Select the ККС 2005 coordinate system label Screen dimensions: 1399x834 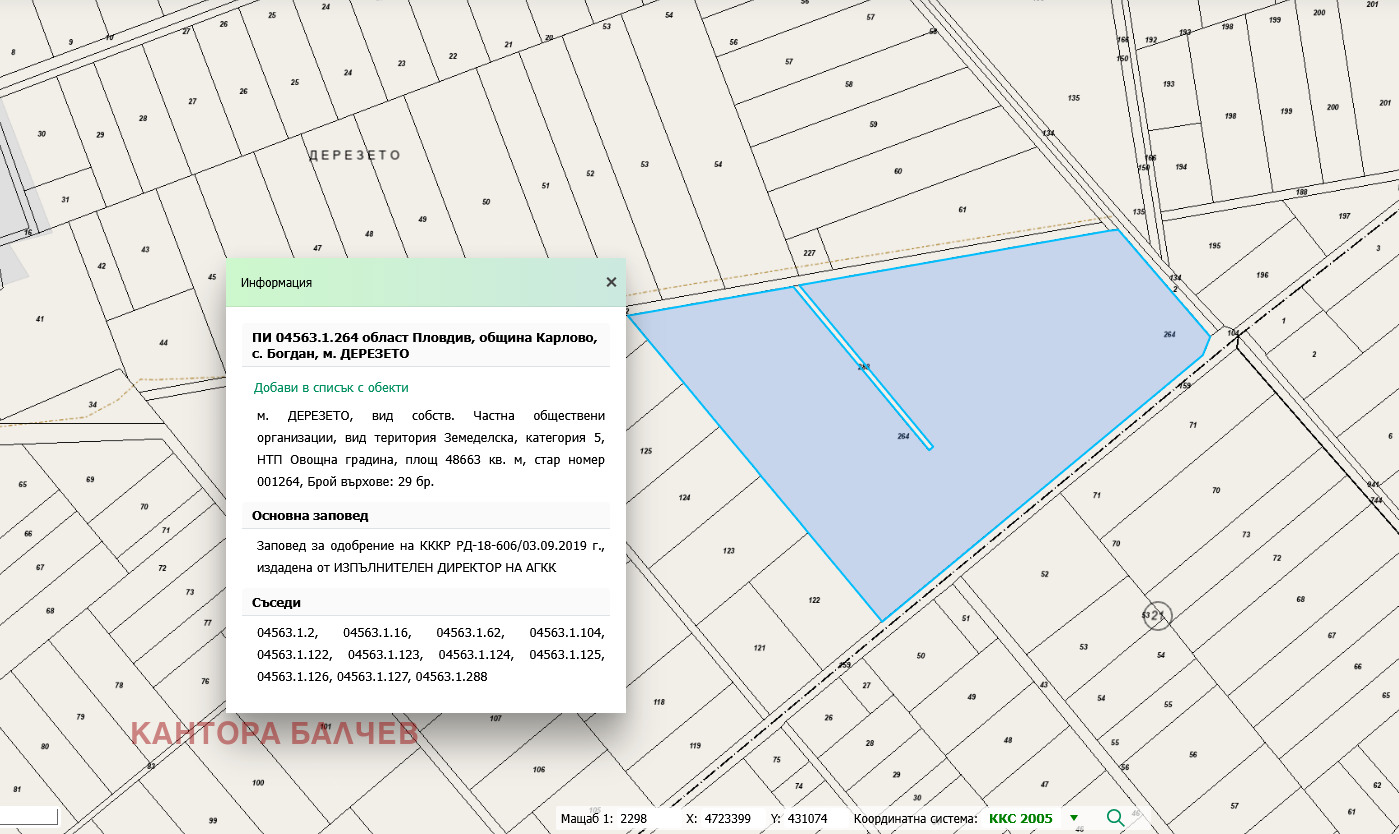[x=1021, y=818]
